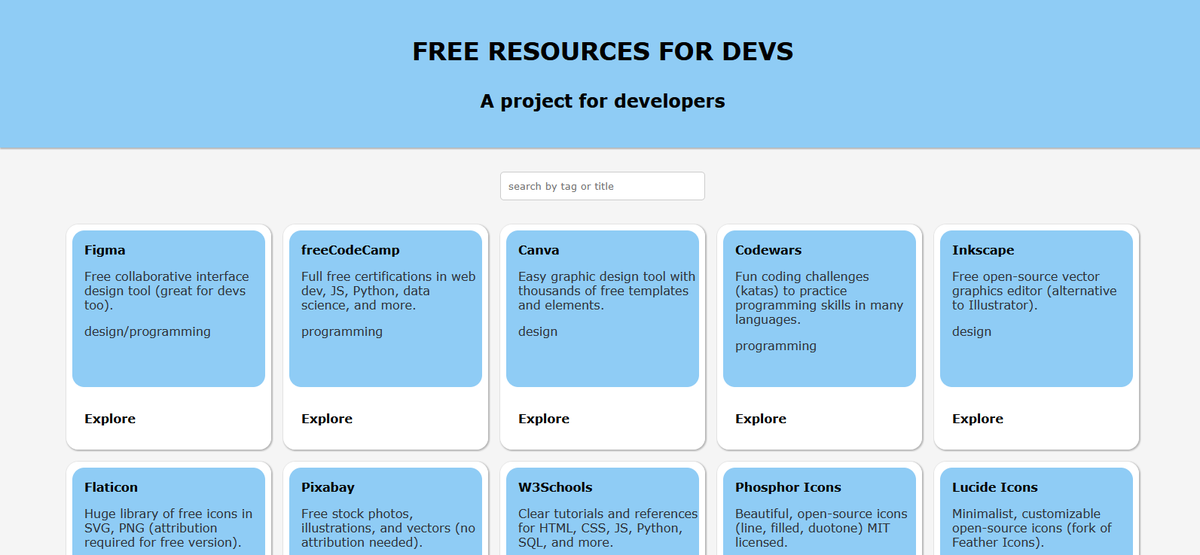The image size is (1200, 555).
Task: Click the design tag on Canva card
Action: tap(538, 331)
